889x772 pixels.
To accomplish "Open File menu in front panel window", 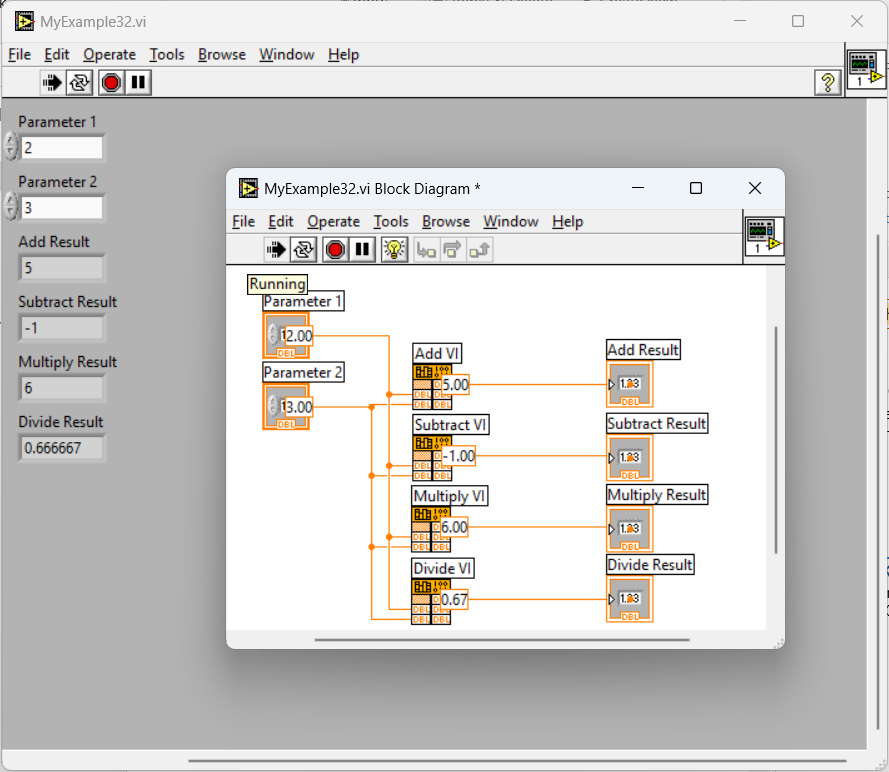I will pos(19,54).
